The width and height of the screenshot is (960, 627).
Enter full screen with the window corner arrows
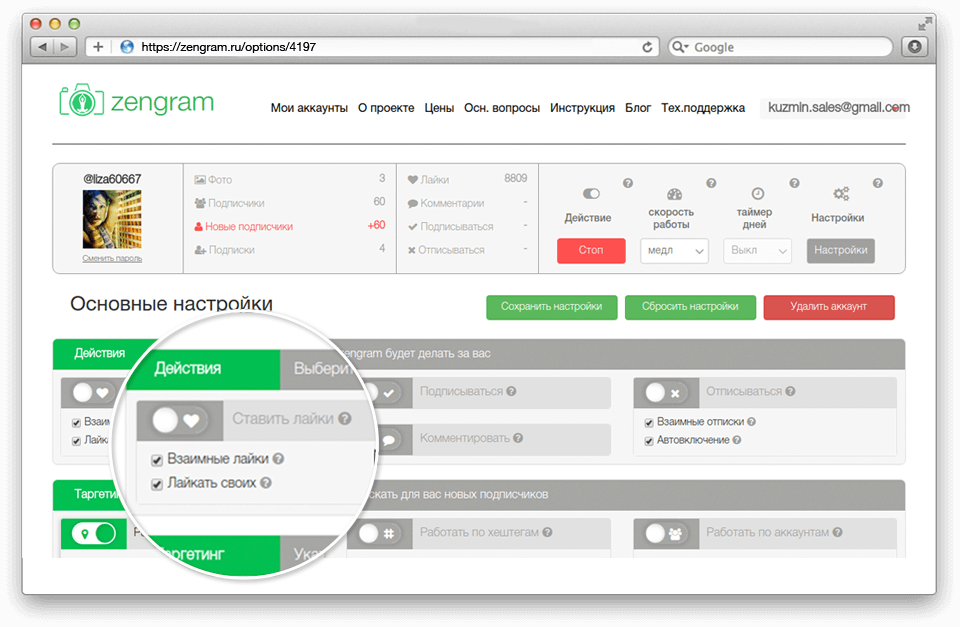924,24
